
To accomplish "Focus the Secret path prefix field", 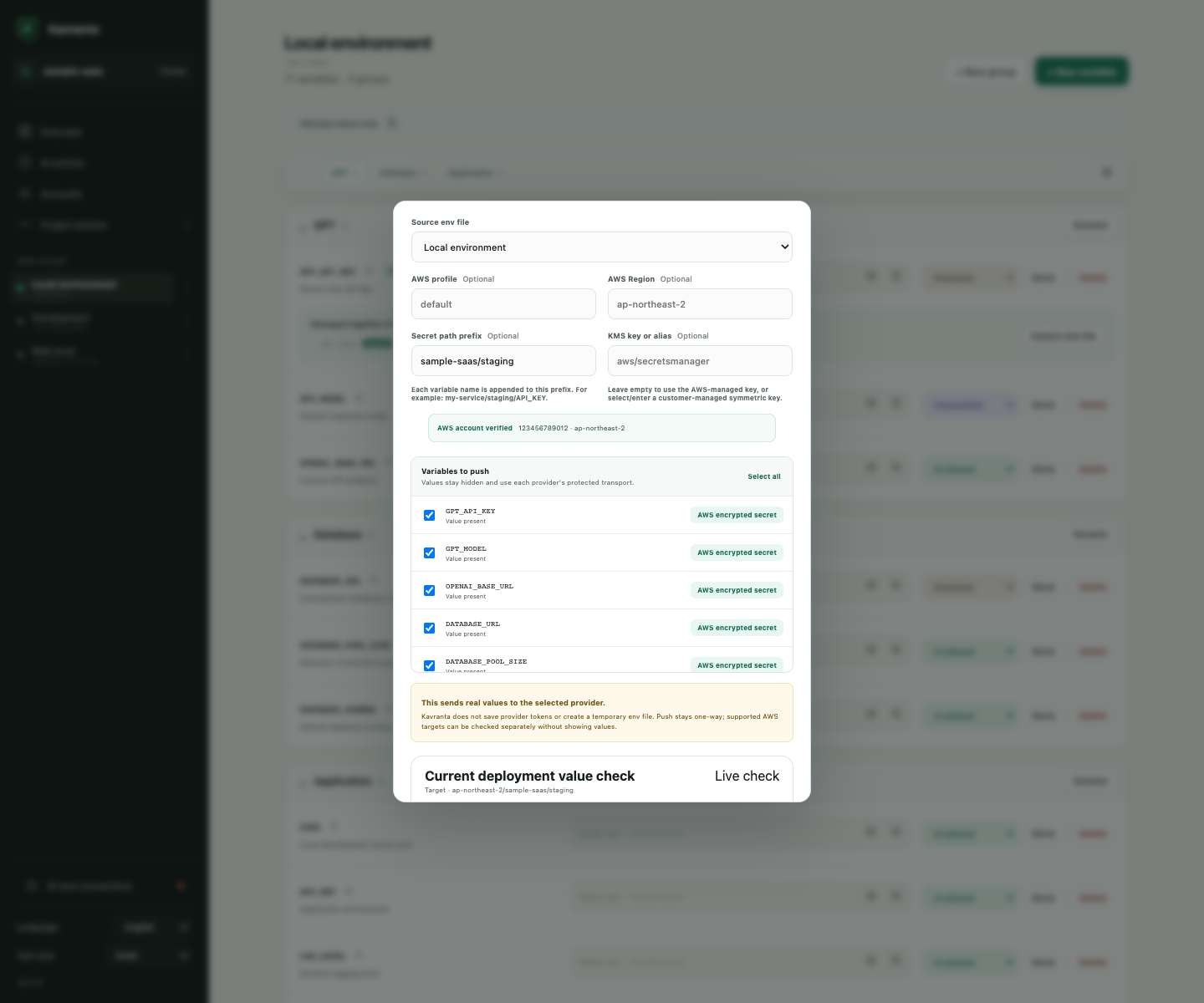I will tap(503, 361).
